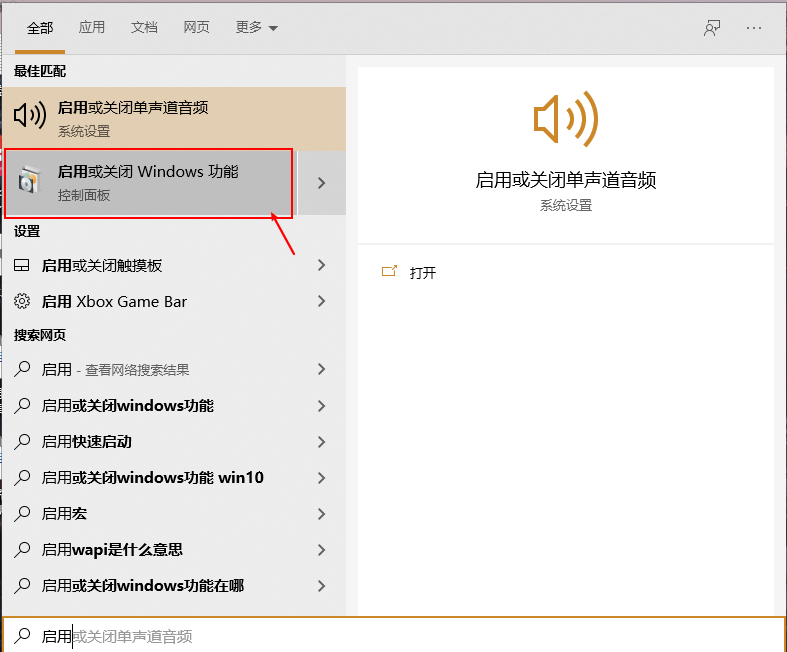Viewport: 787px width, 652px height.
Task: Click the magnifier icon in search box
Action: click(22, 635)
